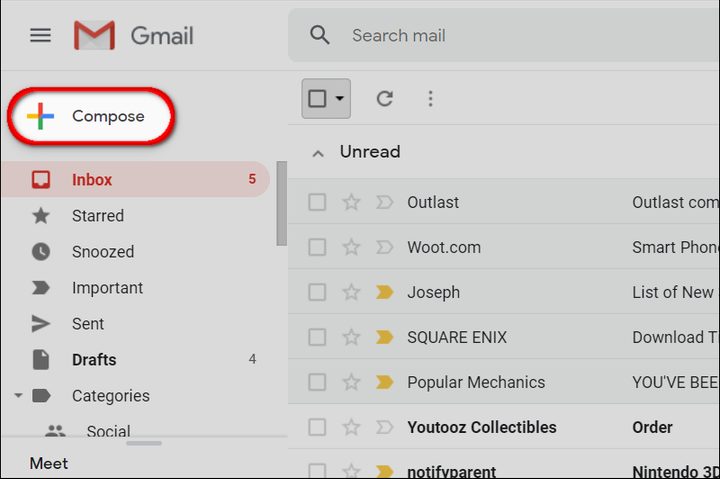Click the sidebar vertical scrollbar
Viewport: 720px width, 479px height.
(x=281, y=203)
